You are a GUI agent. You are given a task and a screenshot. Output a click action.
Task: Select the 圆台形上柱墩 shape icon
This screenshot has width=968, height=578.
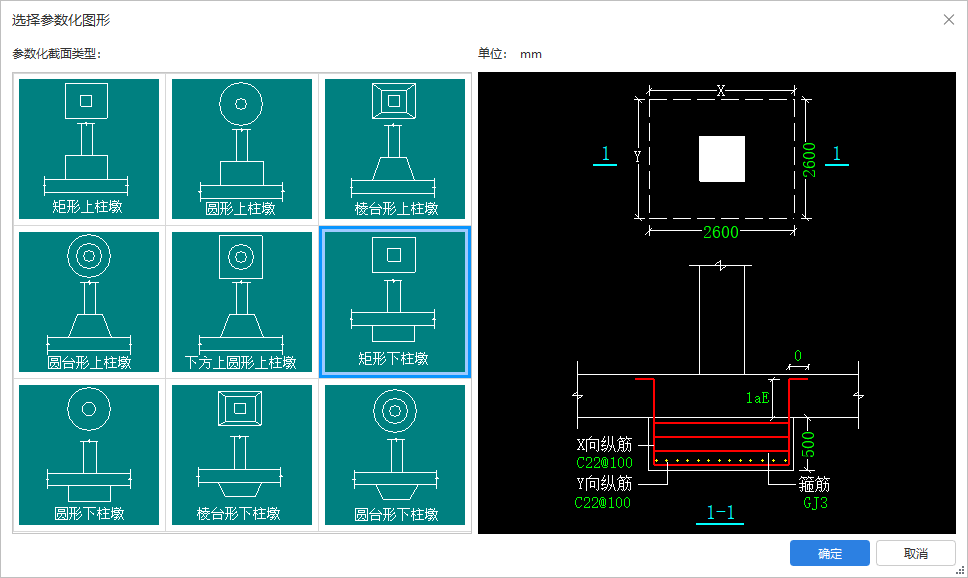(x=89, y=302)
